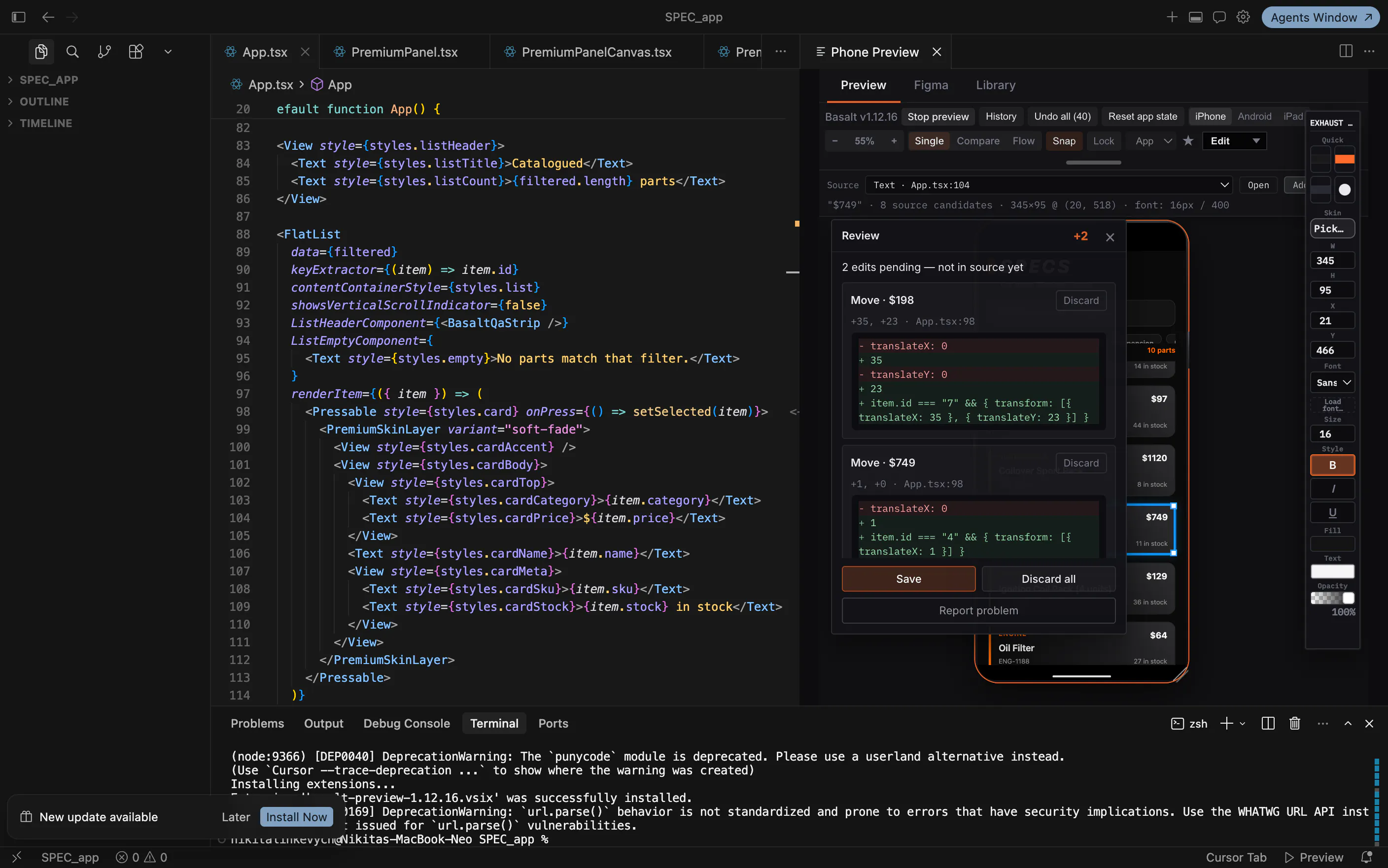
Task: Open the editor tabs overflow ellipsis
Action: [780, 52]
